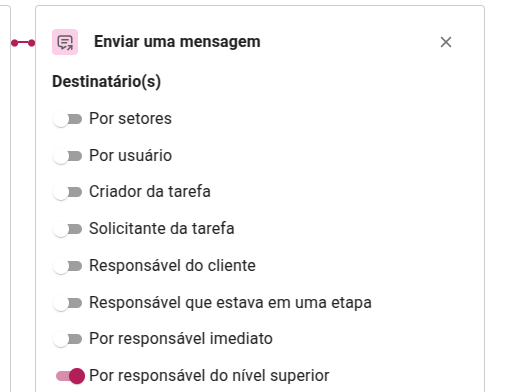This screenshot has width=524, height=392.
Task: Switch on Responsável do cliente toggle
Action: (x=68, y=266)
